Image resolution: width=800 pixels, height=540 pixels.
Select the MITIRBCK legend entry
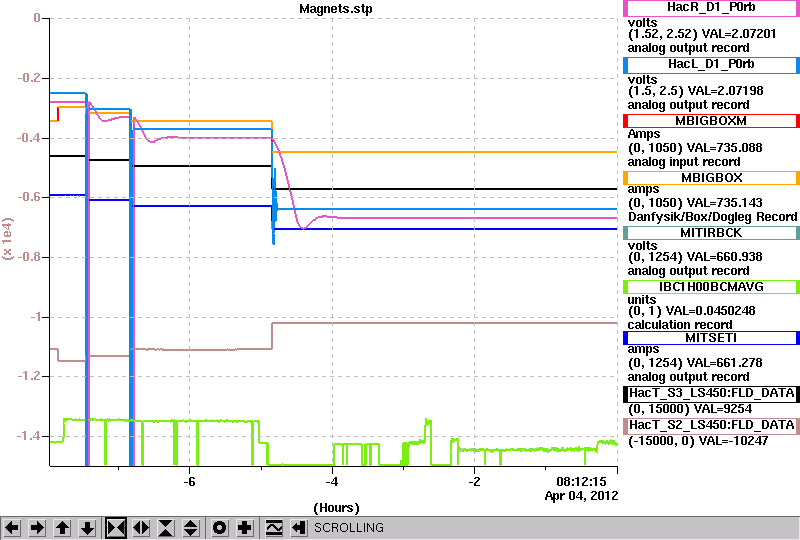[x=711, y=233]
